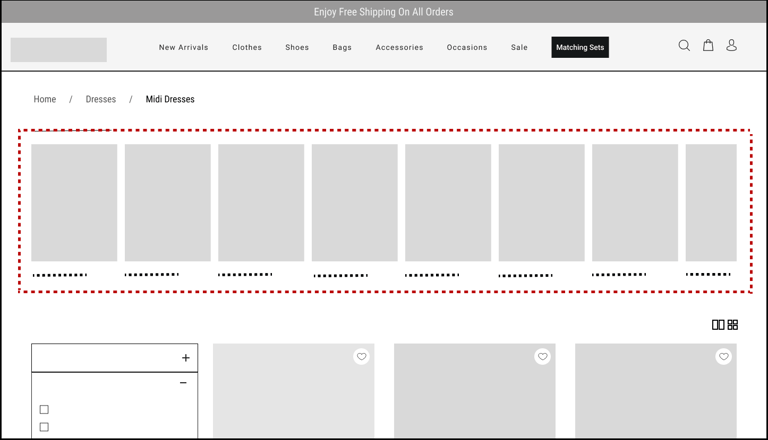Open the Accessories menu
The image size is (768, 440).
(x=399, y=48)
